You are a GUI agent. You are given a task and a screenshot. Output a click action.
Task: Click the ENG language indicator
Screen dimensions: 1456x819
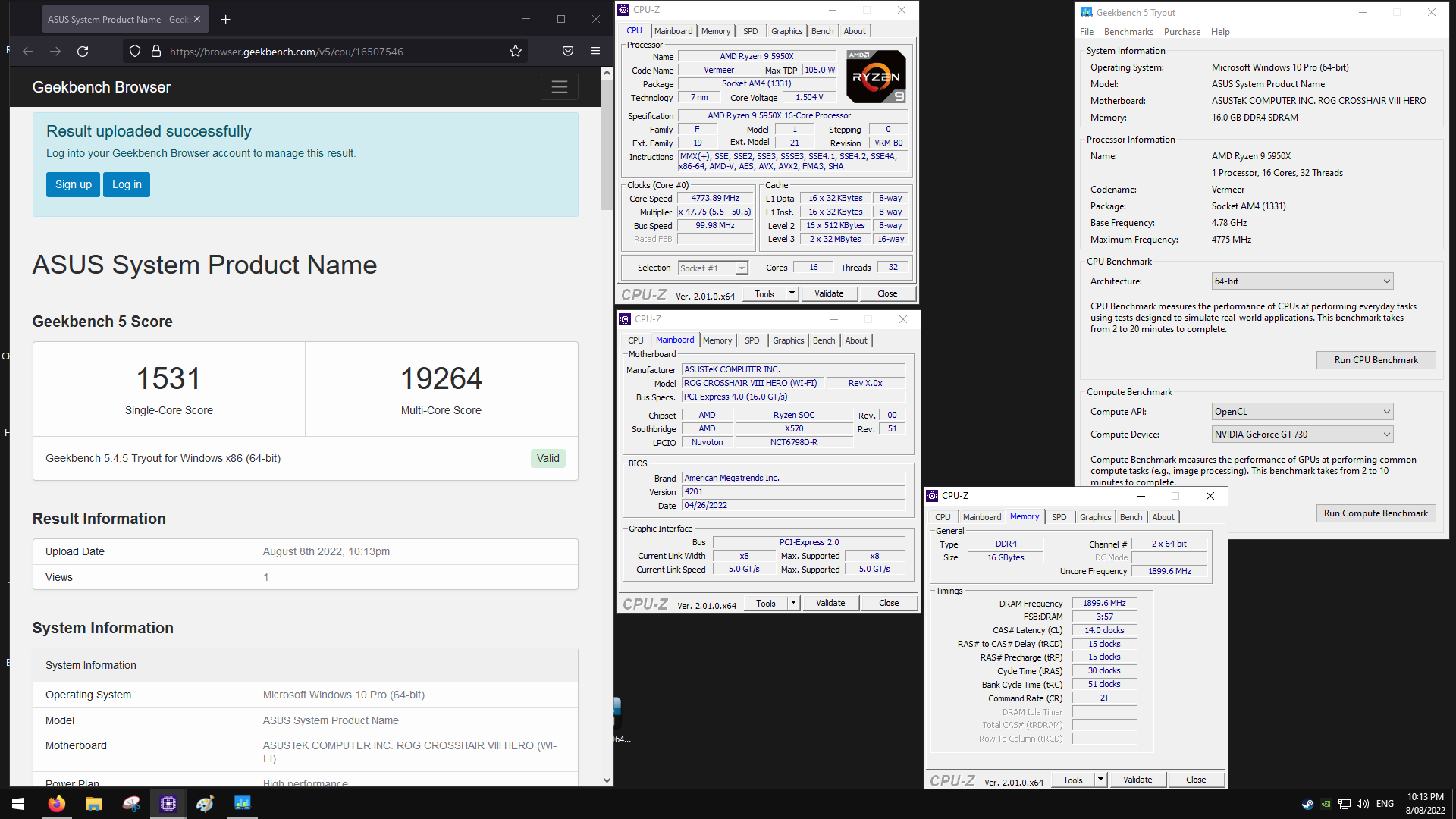[1385, 804]
